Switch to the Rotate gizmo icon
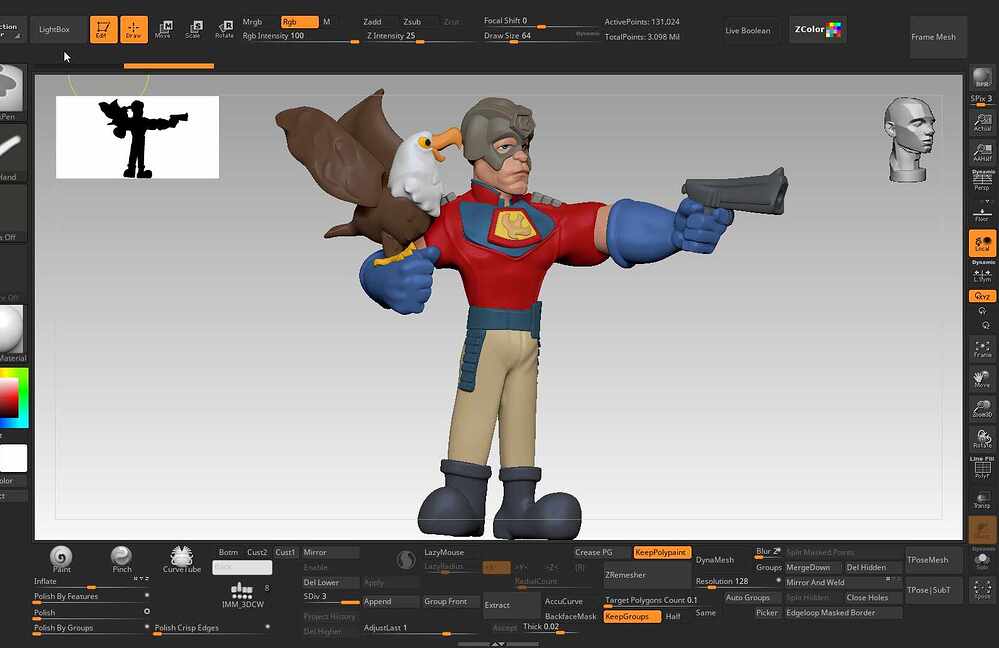This screenshot has height=648, width=999. click(224, 29)
